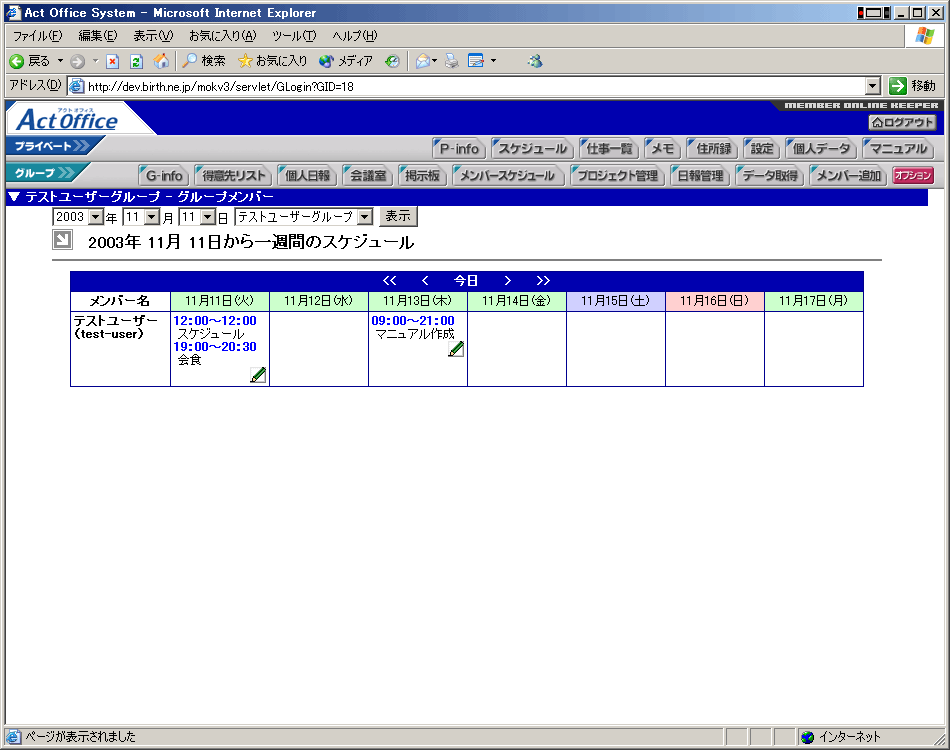
Task: Open the address bar dropdown arrow
Action: (873, 86)
